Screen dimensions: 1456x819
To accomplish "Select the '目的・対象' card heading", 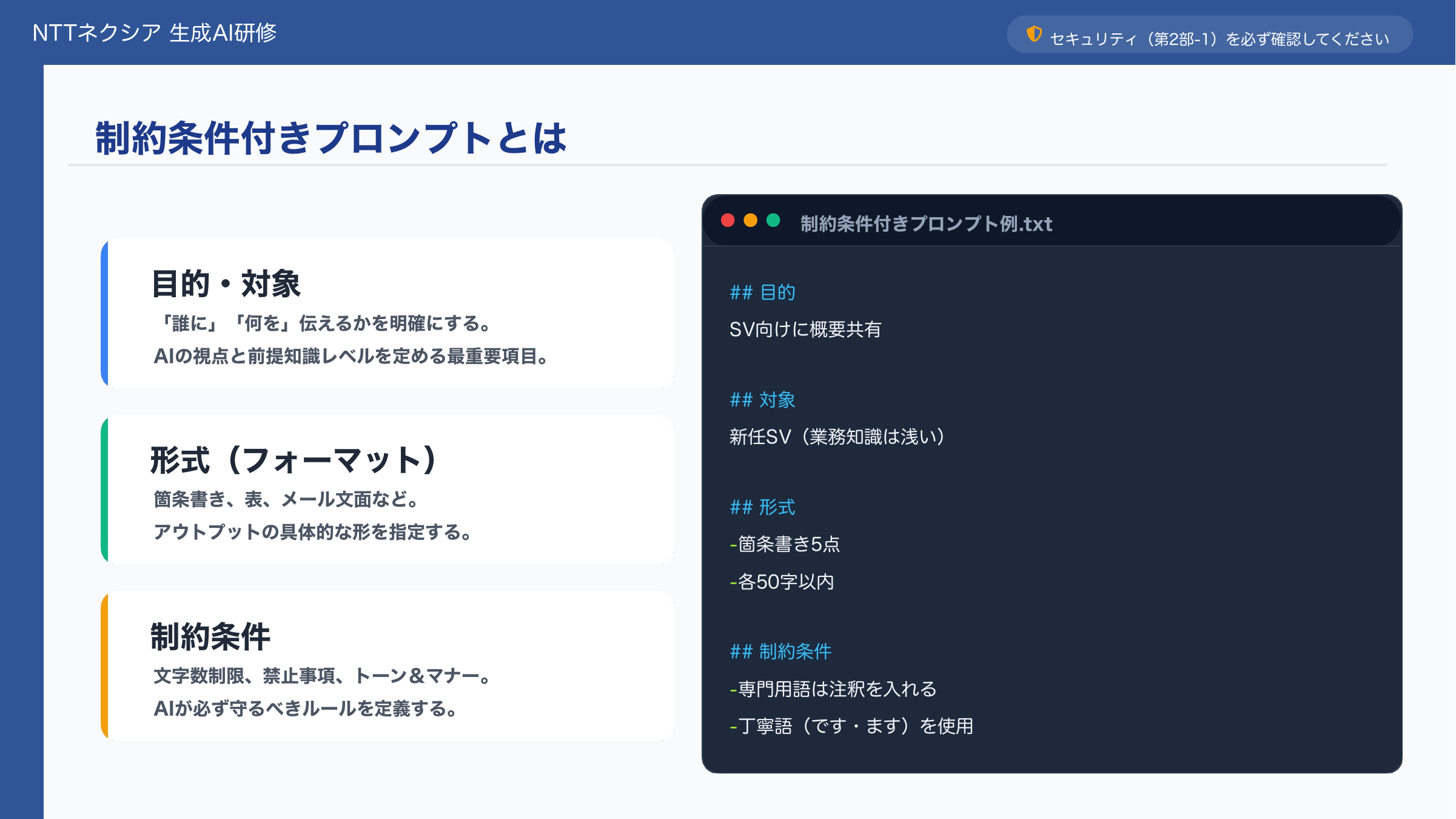I will click(x=226, y=283).
